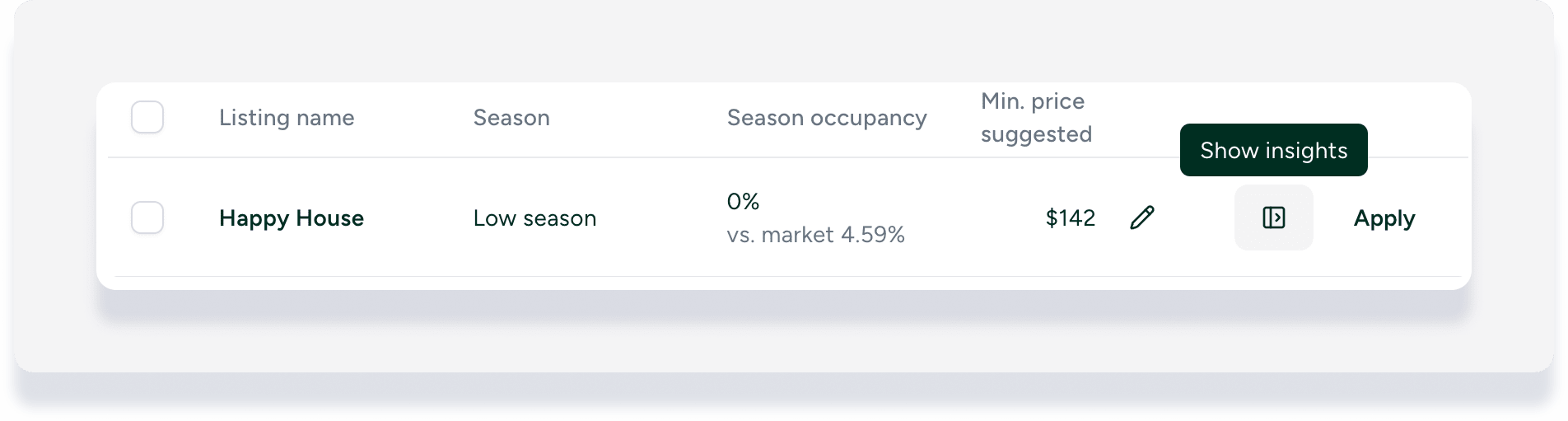Viewport: 1568px width, 421px height.
Task: Check the Happy House row checkbox
Action: pyautogui.click(x=147, y=218)
